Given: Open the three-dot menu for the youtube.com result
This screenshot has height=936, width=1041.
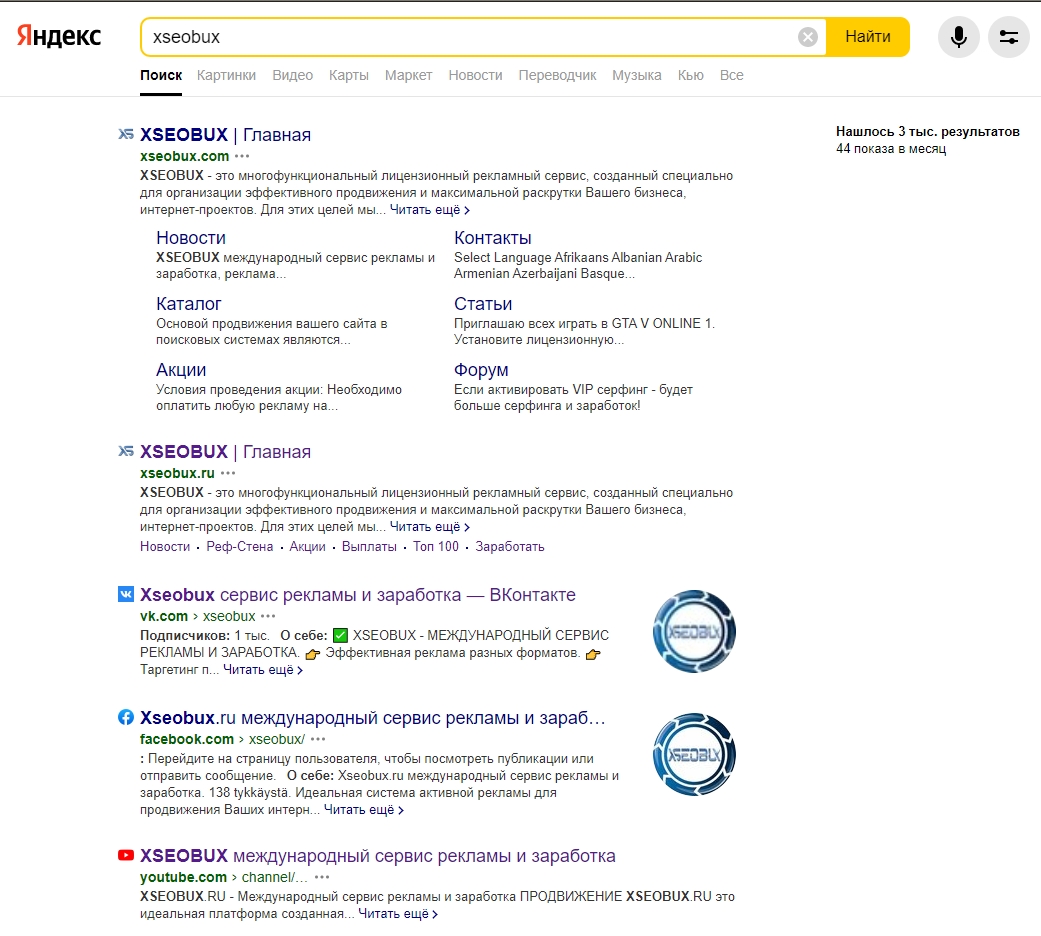Looking at the screenshot, I should (x=322, y=877).
